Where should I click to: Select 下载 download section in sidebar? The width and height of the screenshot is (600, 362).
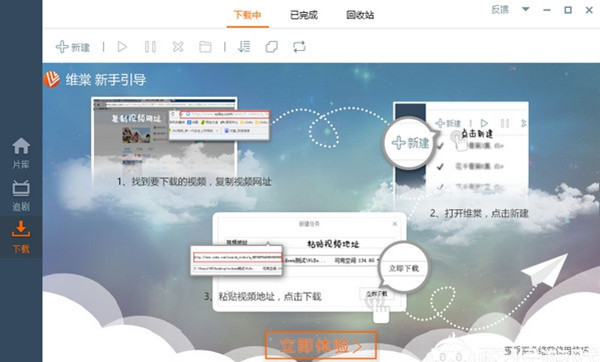click(x=21, y=237)
